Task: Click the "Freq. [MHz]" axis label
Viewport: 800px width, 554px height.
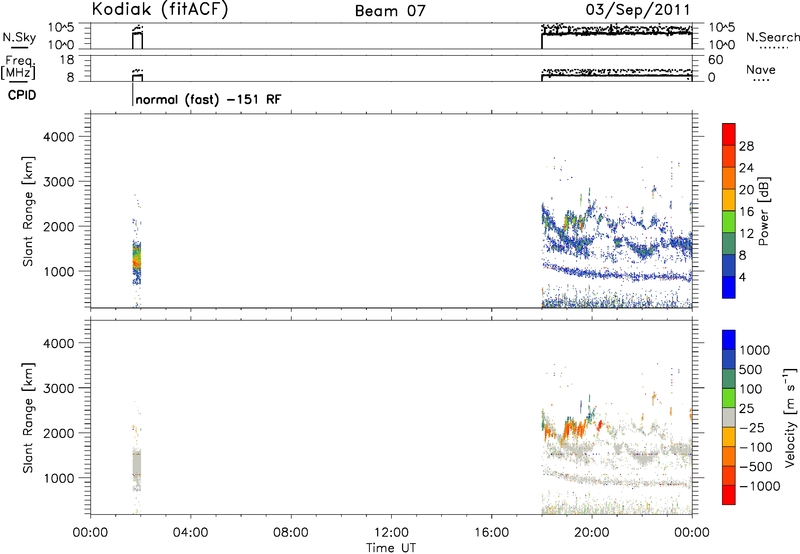Action: (19, 67)
